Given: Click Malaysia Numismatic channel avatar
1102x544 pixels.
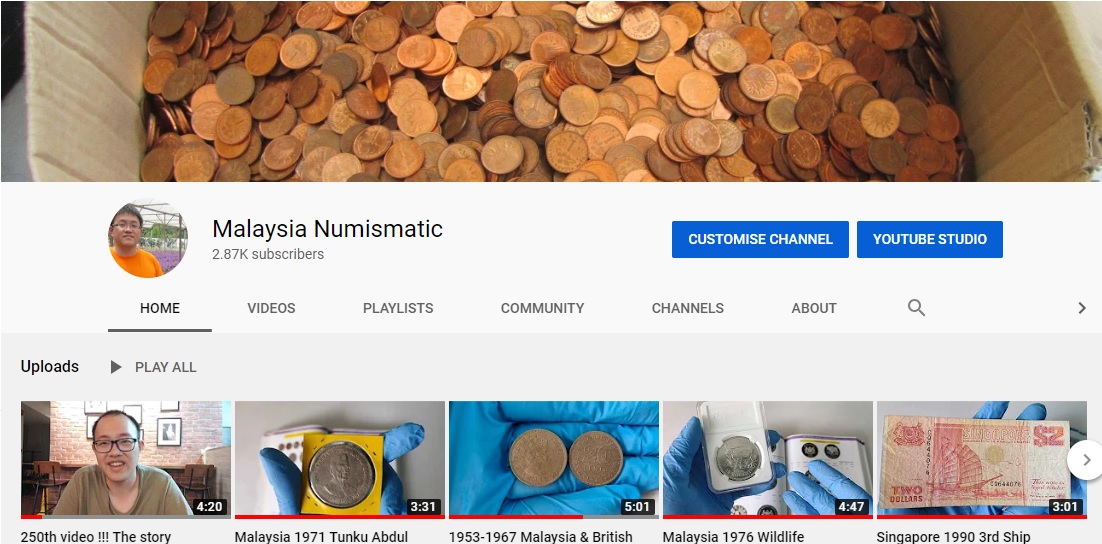Looking at the screenshot, I should (148, 238).
